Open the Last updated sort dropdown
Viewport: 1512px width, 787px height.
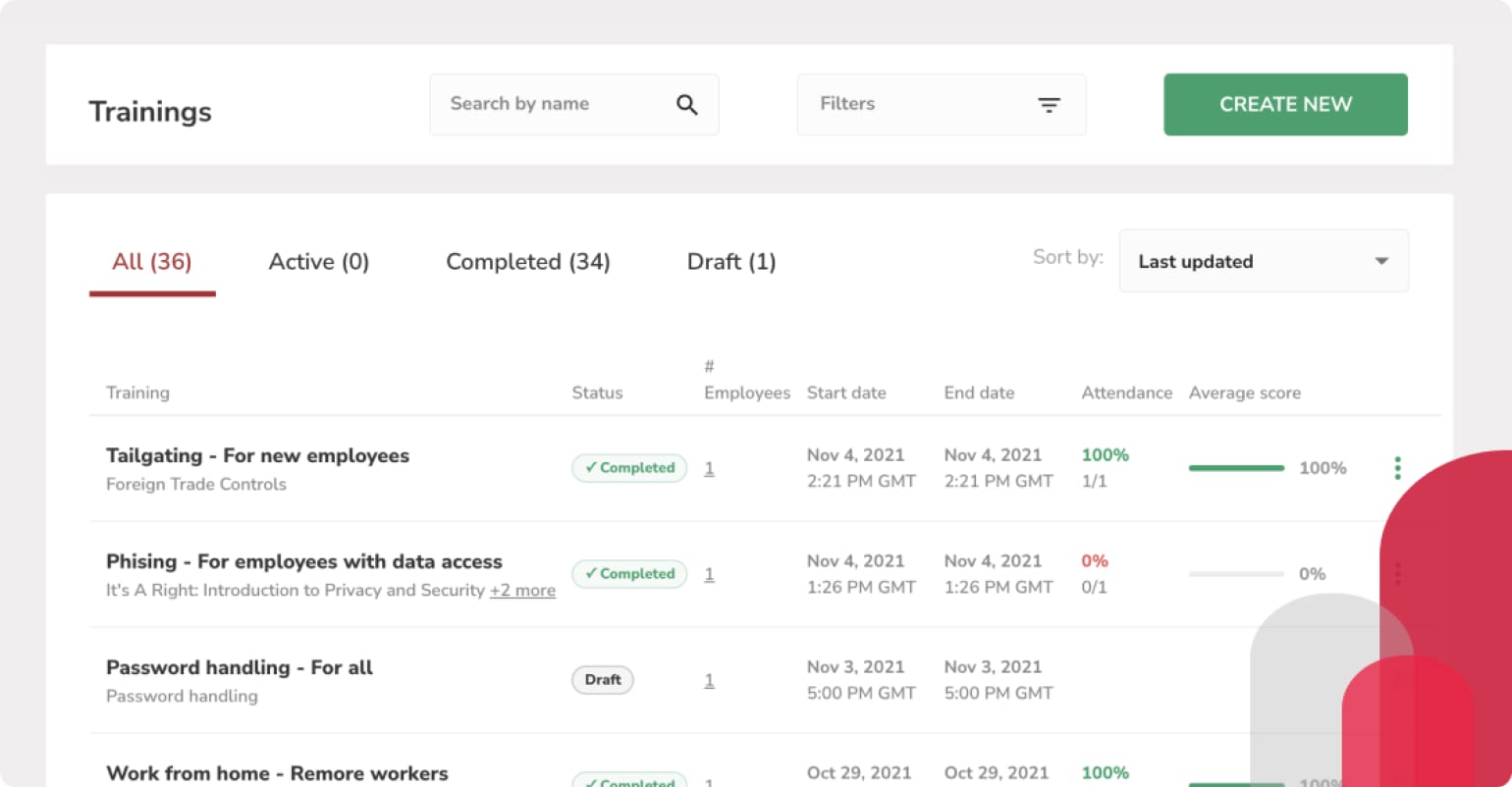pos(1264,261)
